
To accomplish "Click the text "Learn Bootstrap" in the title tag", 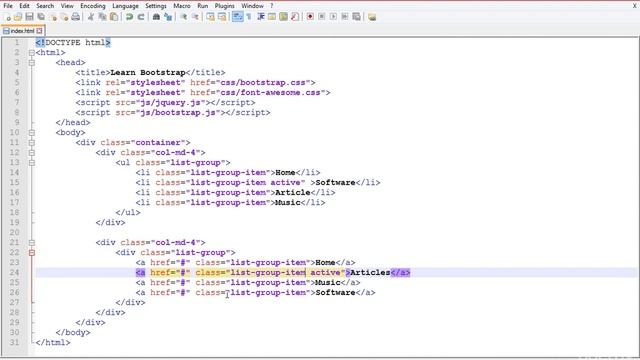I will [148, 73].
